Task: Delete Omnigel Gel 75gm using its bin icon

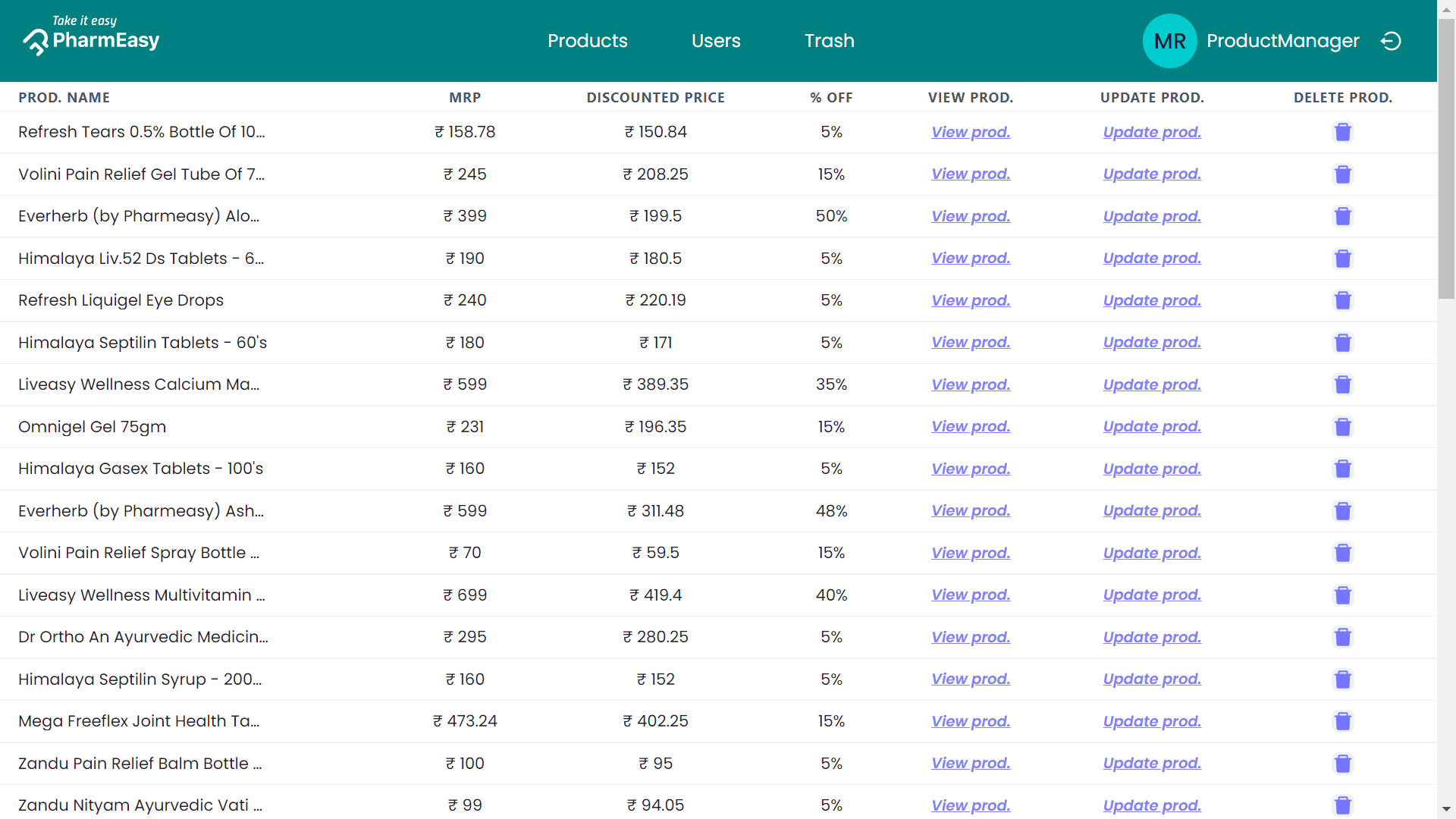Action: (1342, 427)
